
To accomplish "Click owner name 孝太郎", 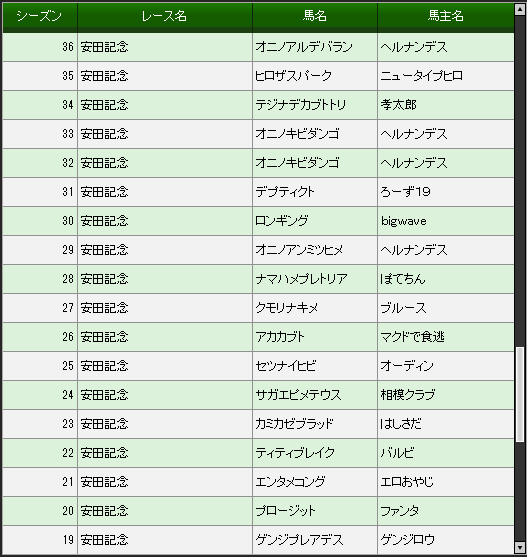I will (x=398, y=105).
